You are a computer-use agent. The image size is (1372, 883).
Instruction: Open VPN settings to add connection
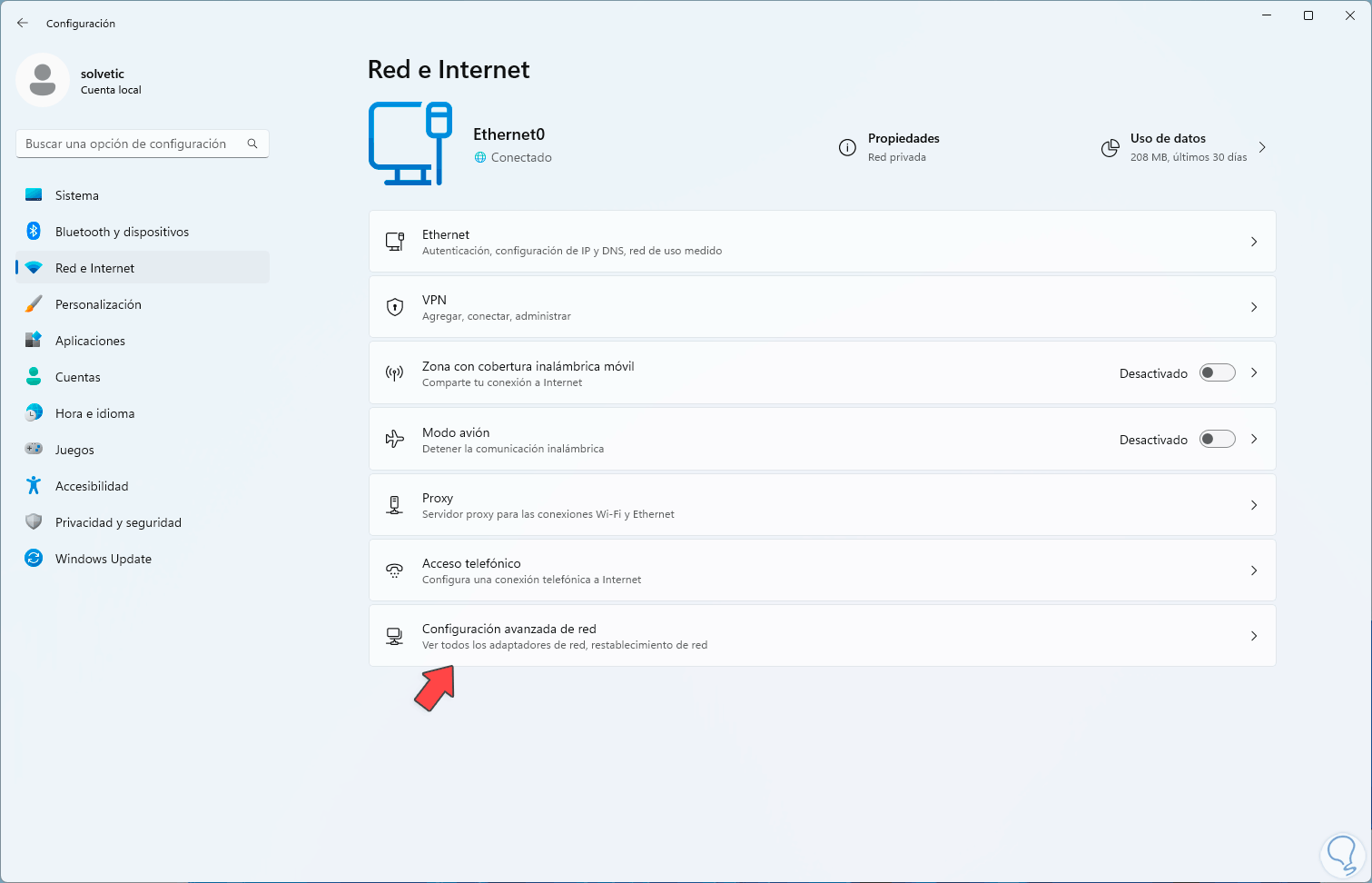click(823, 307)
